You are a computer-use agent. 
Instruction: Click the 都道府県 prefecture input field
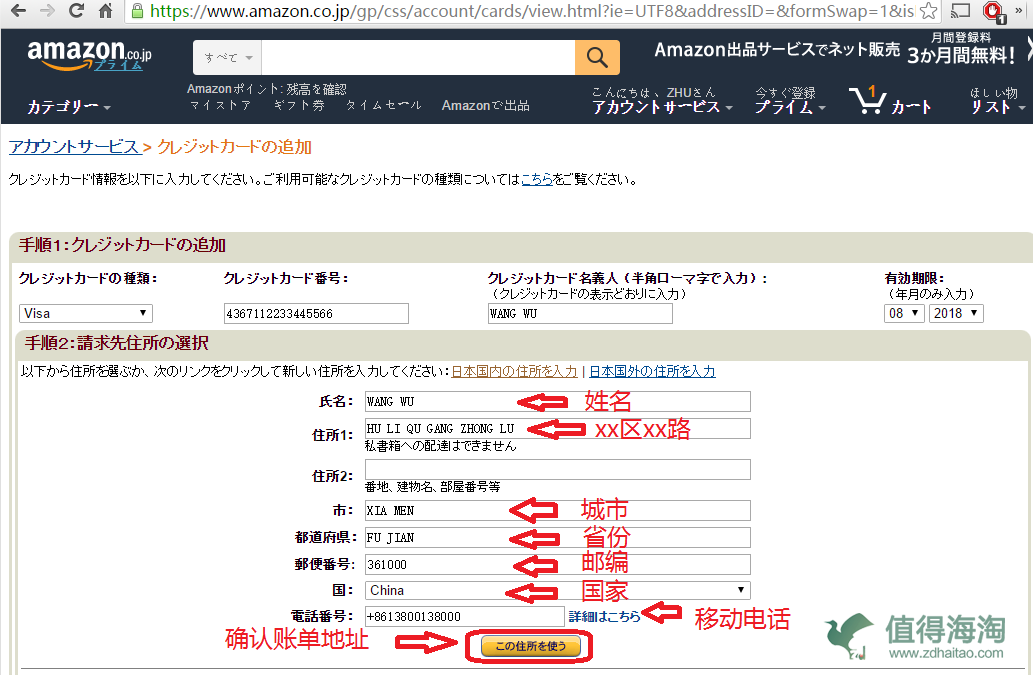pyautogui.click(x=557, y=537)
